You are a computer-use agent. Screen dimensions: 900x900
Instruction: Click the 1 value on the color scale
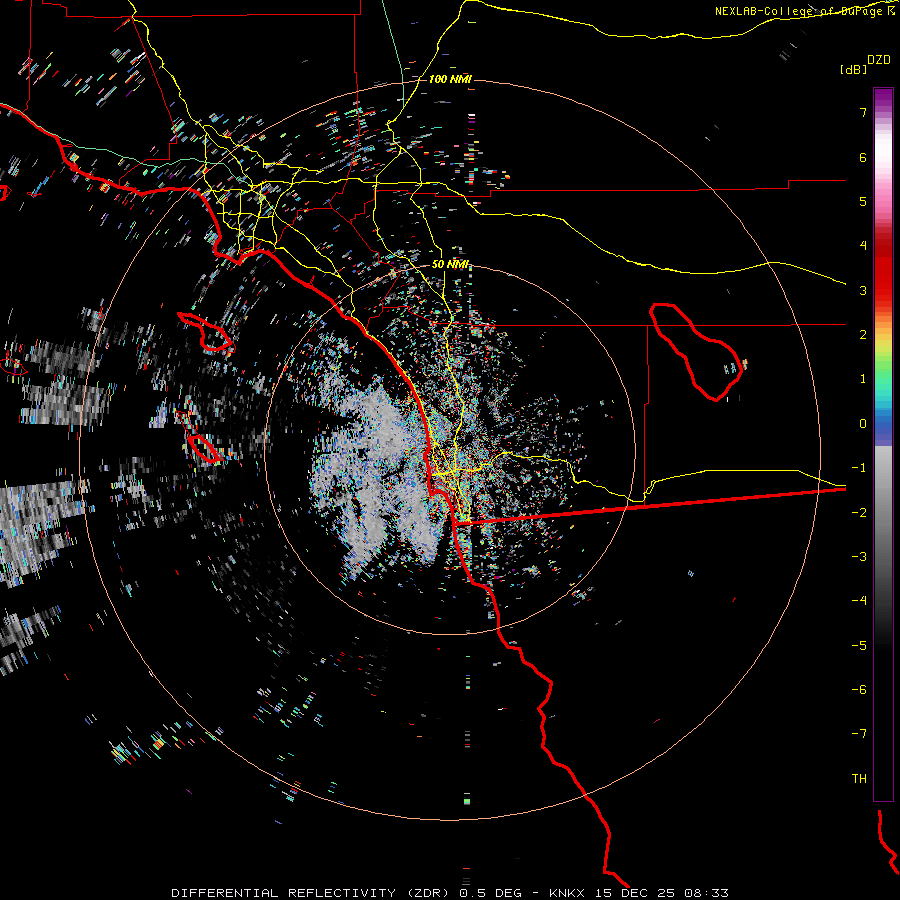pyautogui.click(x=863, y=379)
